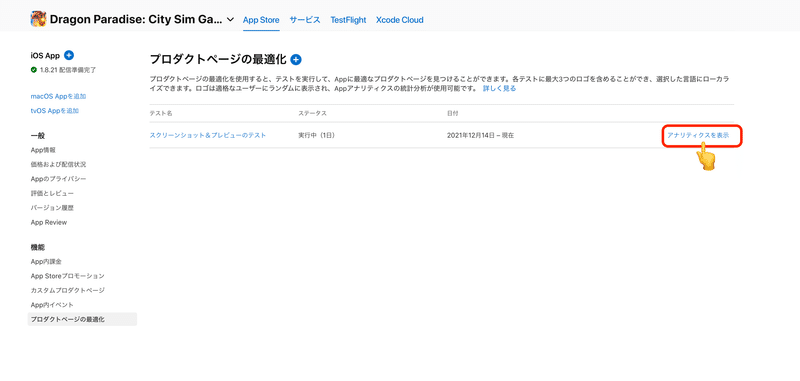The height and width of the screenshot is (381, 800).
Task: Click tvOS Appを追加 link
Action: 55,111
